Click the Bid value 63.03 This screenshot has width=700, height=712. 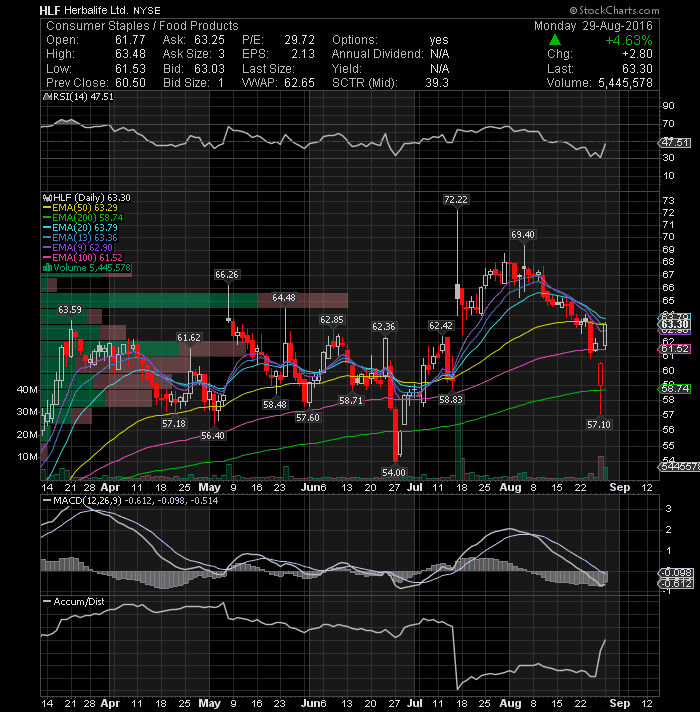click(209, 69)
